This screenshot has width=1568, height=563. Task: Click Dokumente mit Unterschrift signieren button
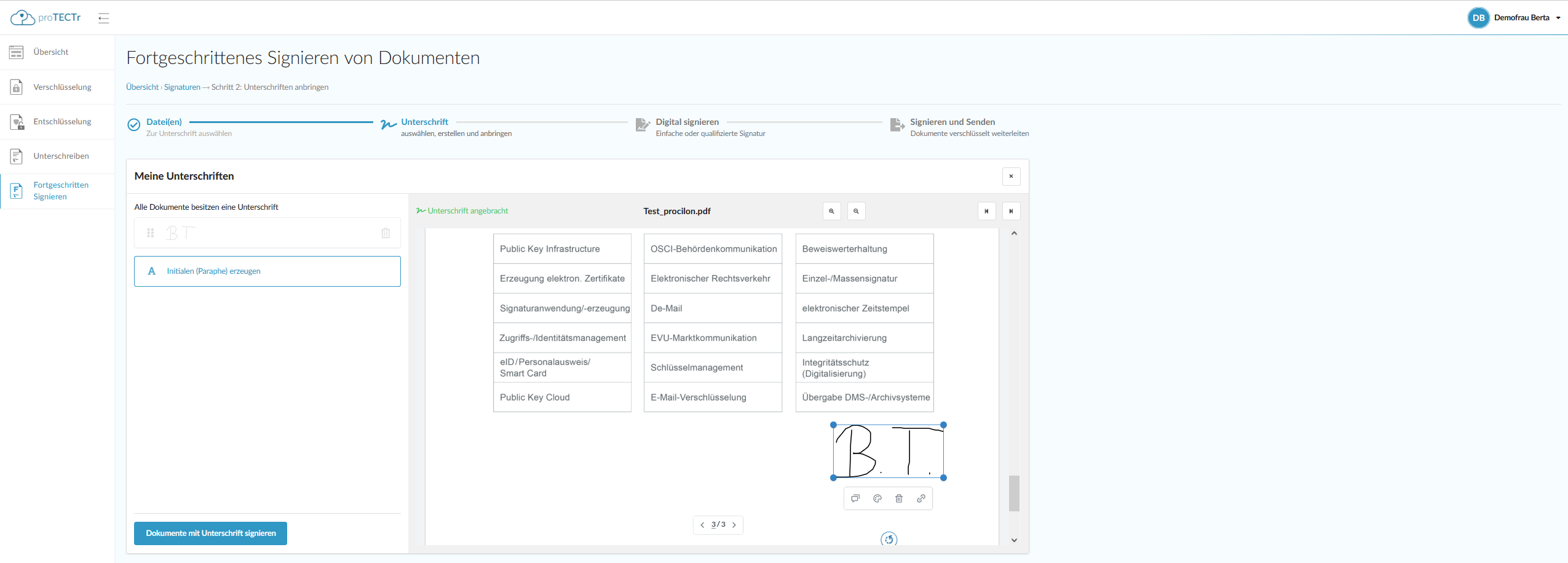210,533
